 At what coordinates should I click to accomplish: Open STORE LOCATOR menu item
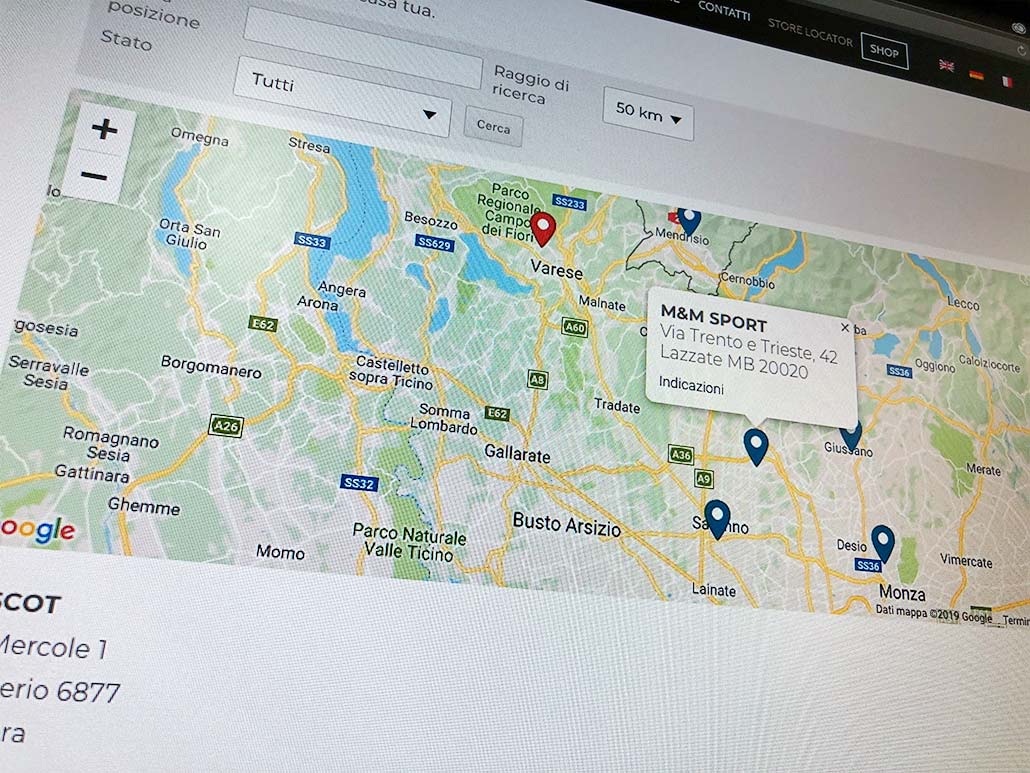tap(810, 33)
